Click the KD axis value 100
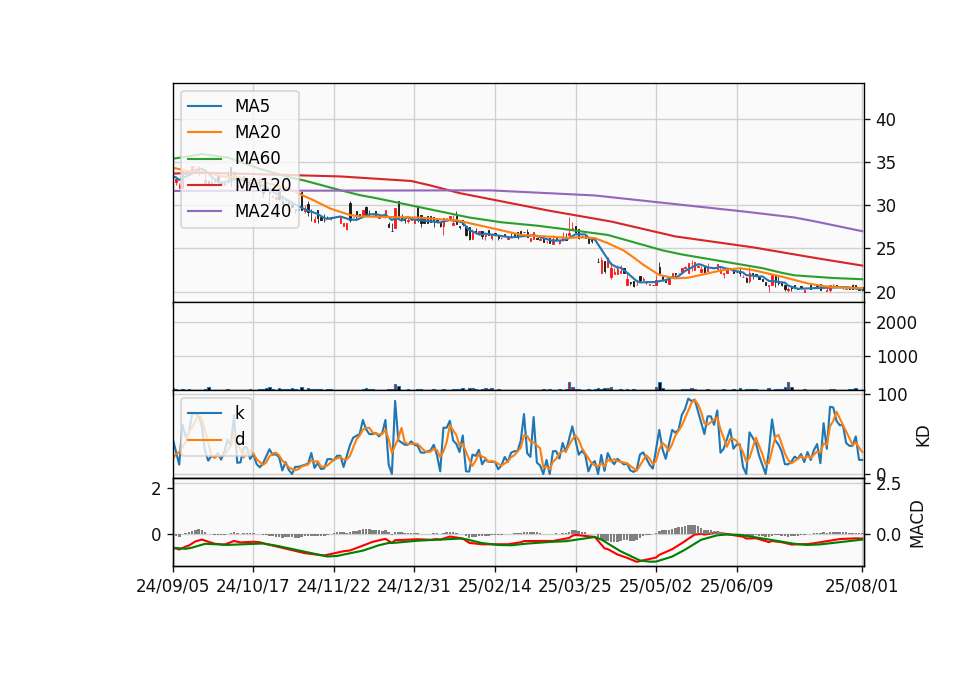Screen dimensions: 960x690 point(892,395)
